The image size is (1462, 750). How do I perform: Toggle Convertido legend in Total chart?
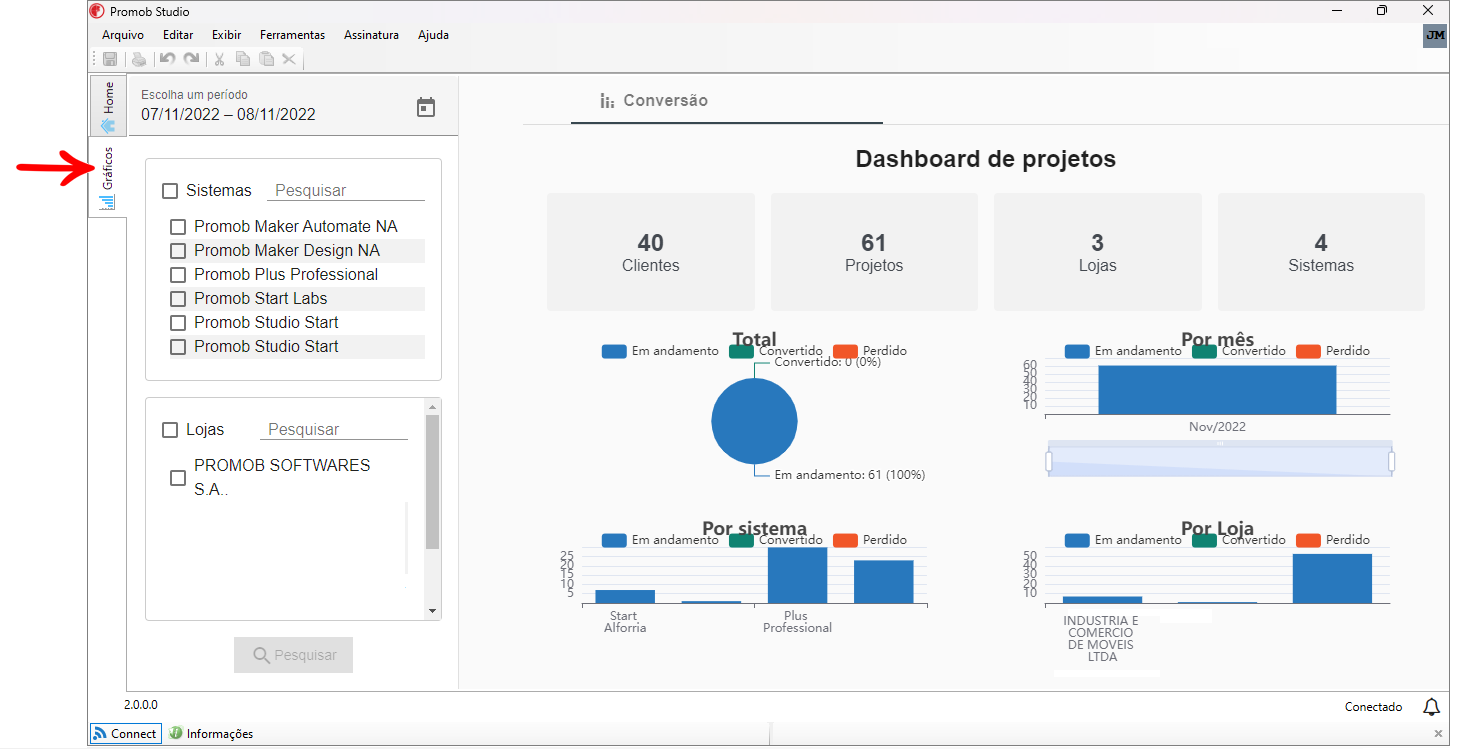click(776, 351)
